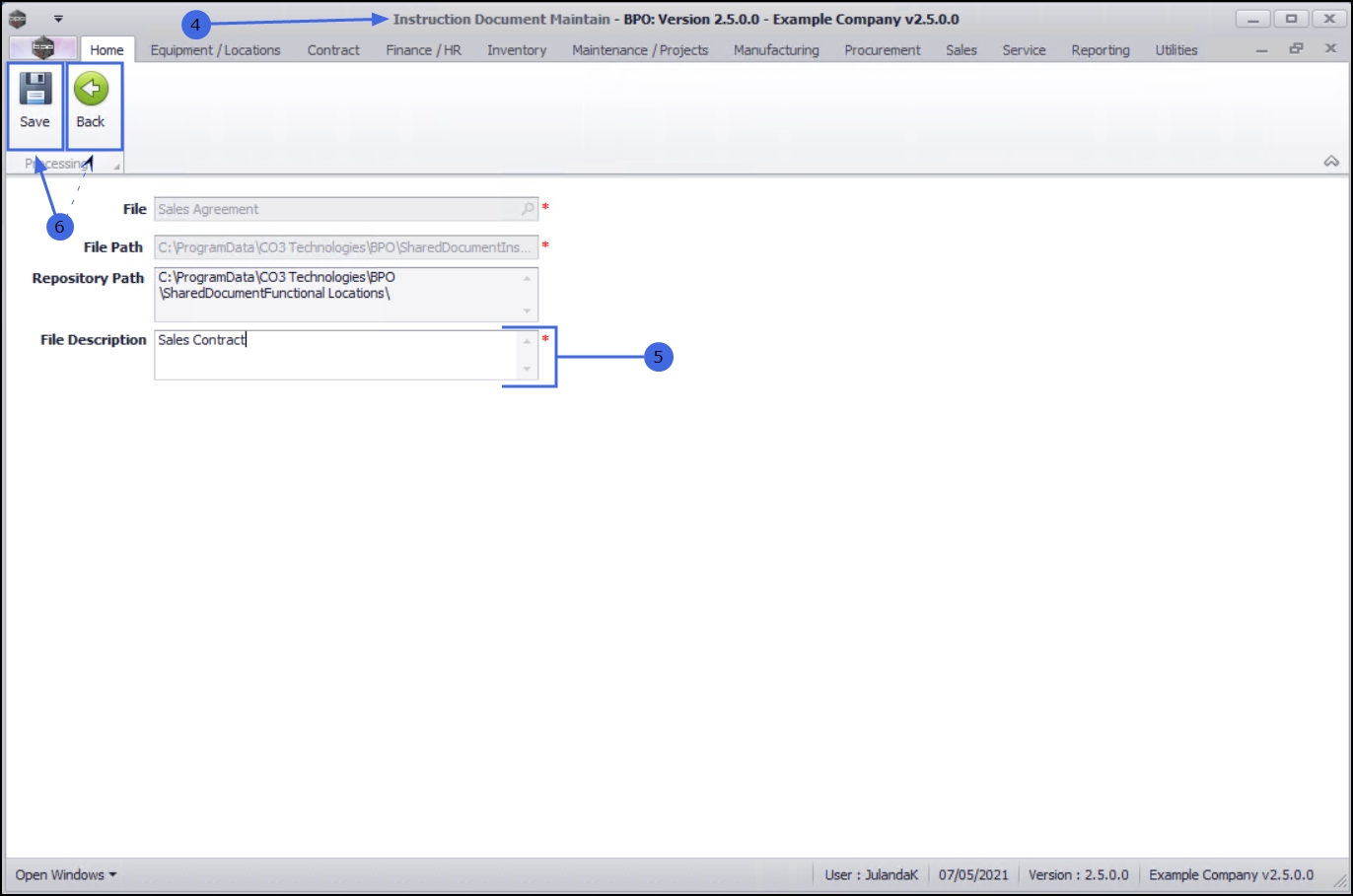The image size is (1353, 896).
Task: Click the 'Repository Path' label
Action: point(88,278)
